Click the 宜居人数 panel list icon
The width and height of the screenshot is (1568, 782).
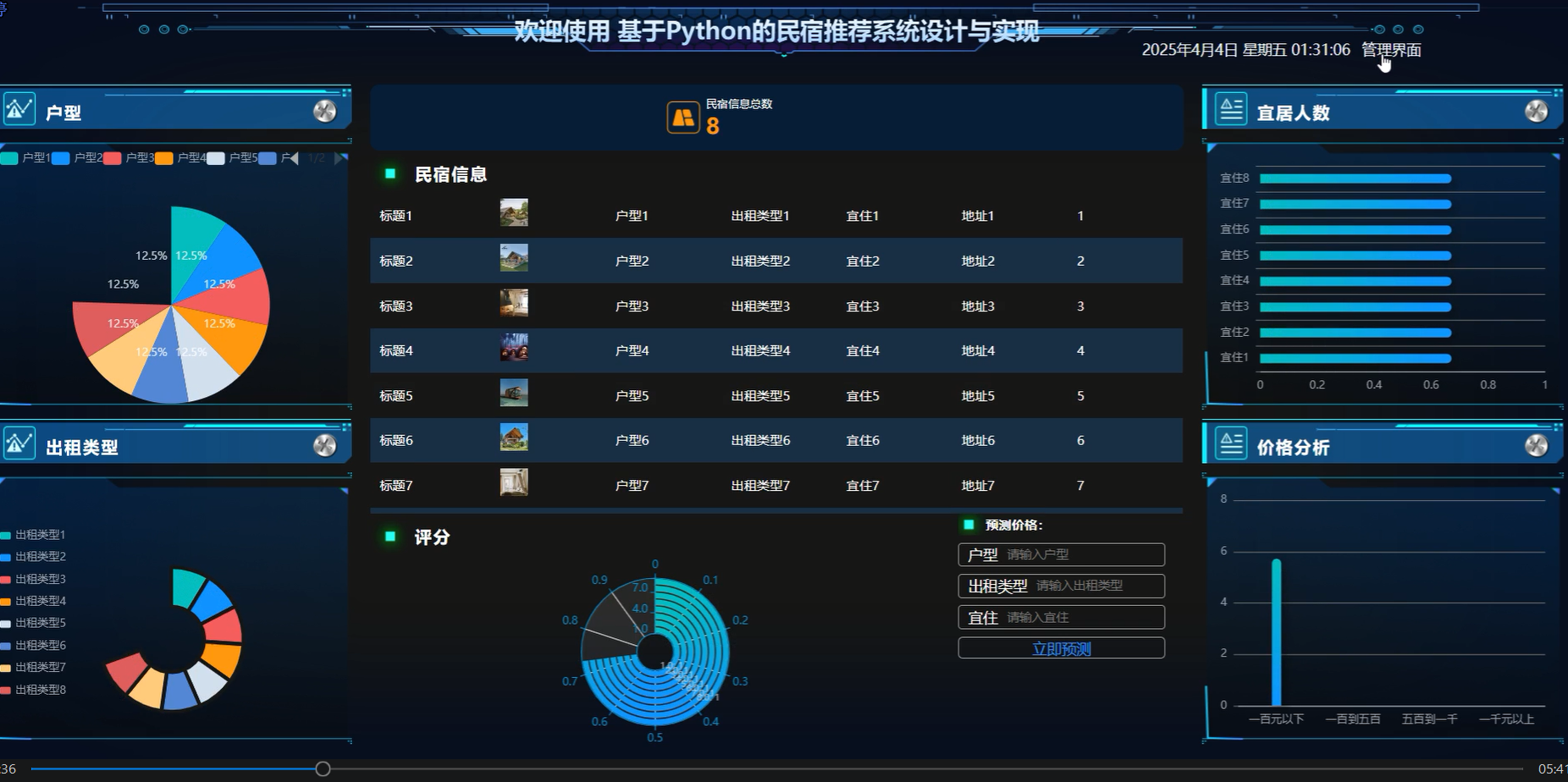pyautogui.click(x=1231, y=109)
